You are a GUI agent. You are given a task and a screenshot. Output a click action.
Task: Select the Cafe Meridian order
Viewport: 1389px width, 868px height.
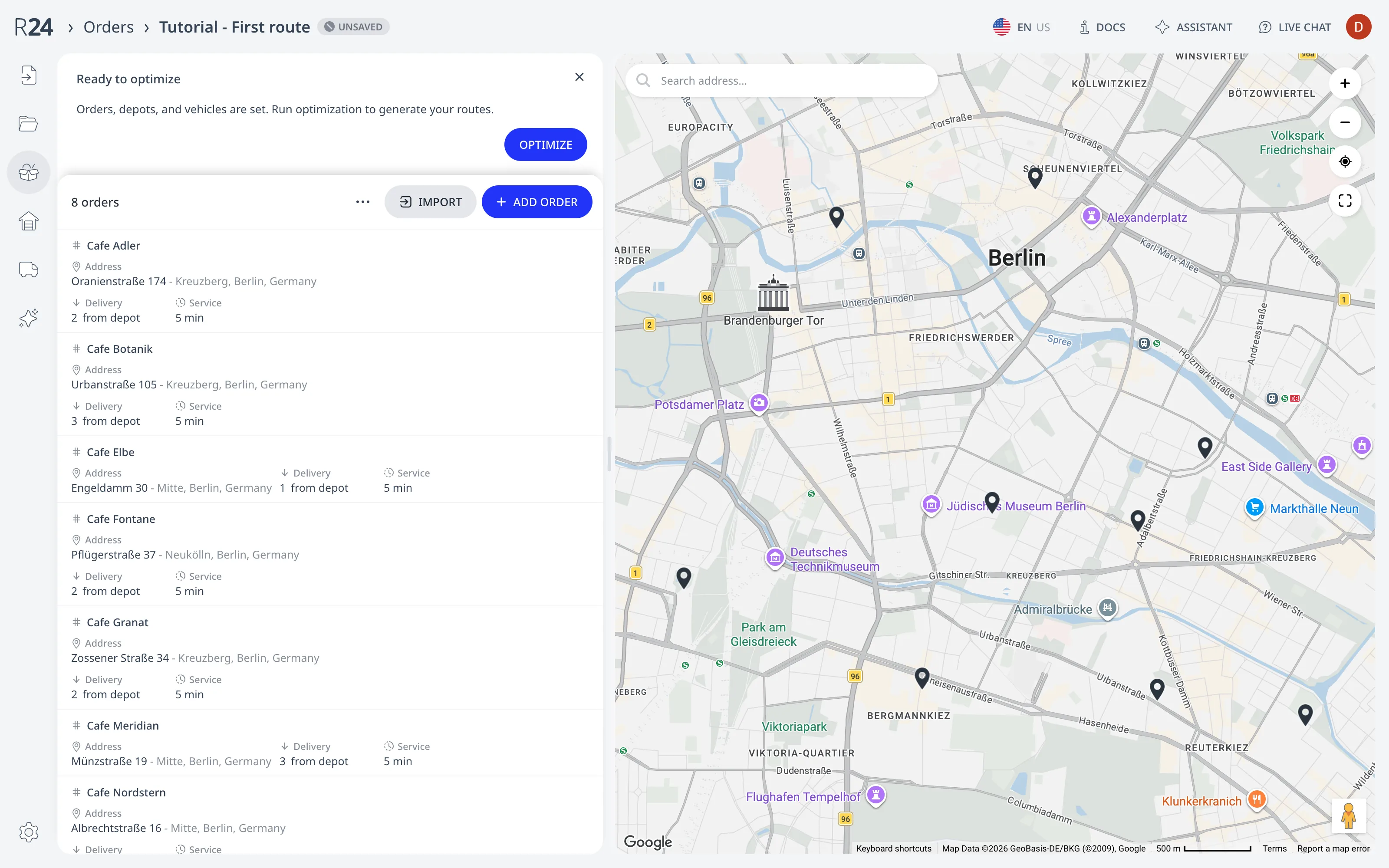330,743
